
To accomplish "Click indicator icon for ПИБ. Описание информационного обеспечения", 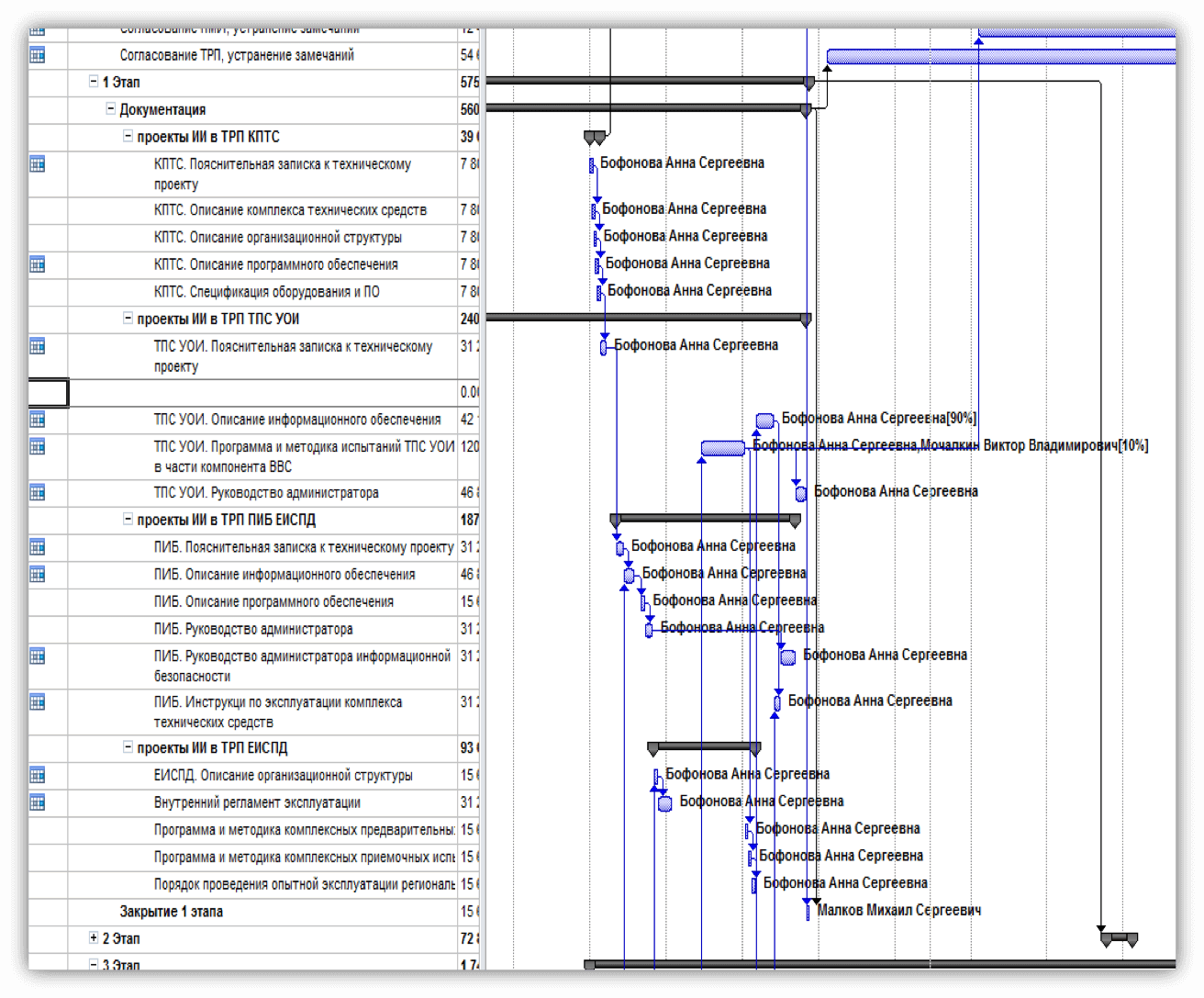I will tap(37, 575).
